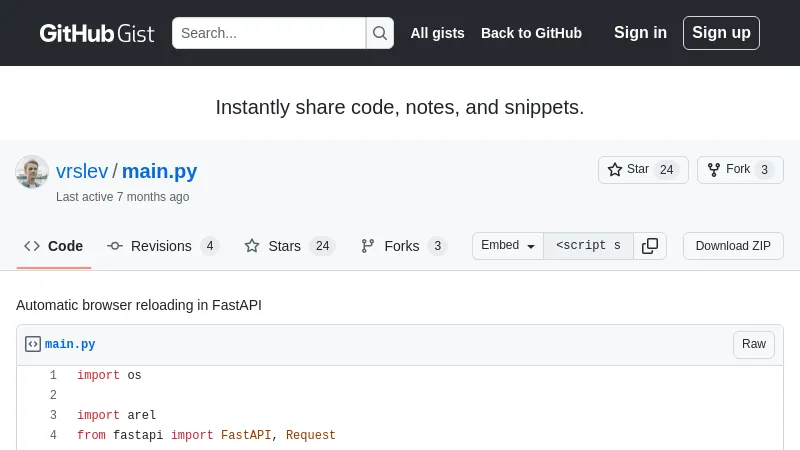Click the GitHub Gist logo
This screenshot has width=800, height=450.
point(97,33)
